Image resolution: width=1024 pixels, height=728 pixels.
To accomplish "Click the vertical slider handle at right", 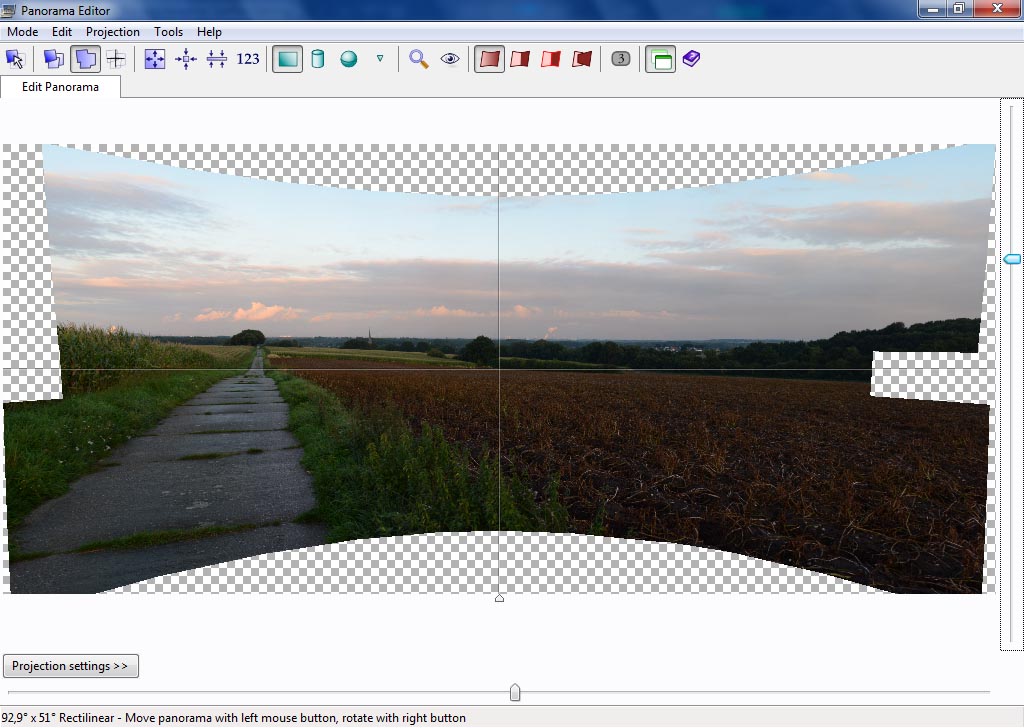I will tap(1012, 259).
